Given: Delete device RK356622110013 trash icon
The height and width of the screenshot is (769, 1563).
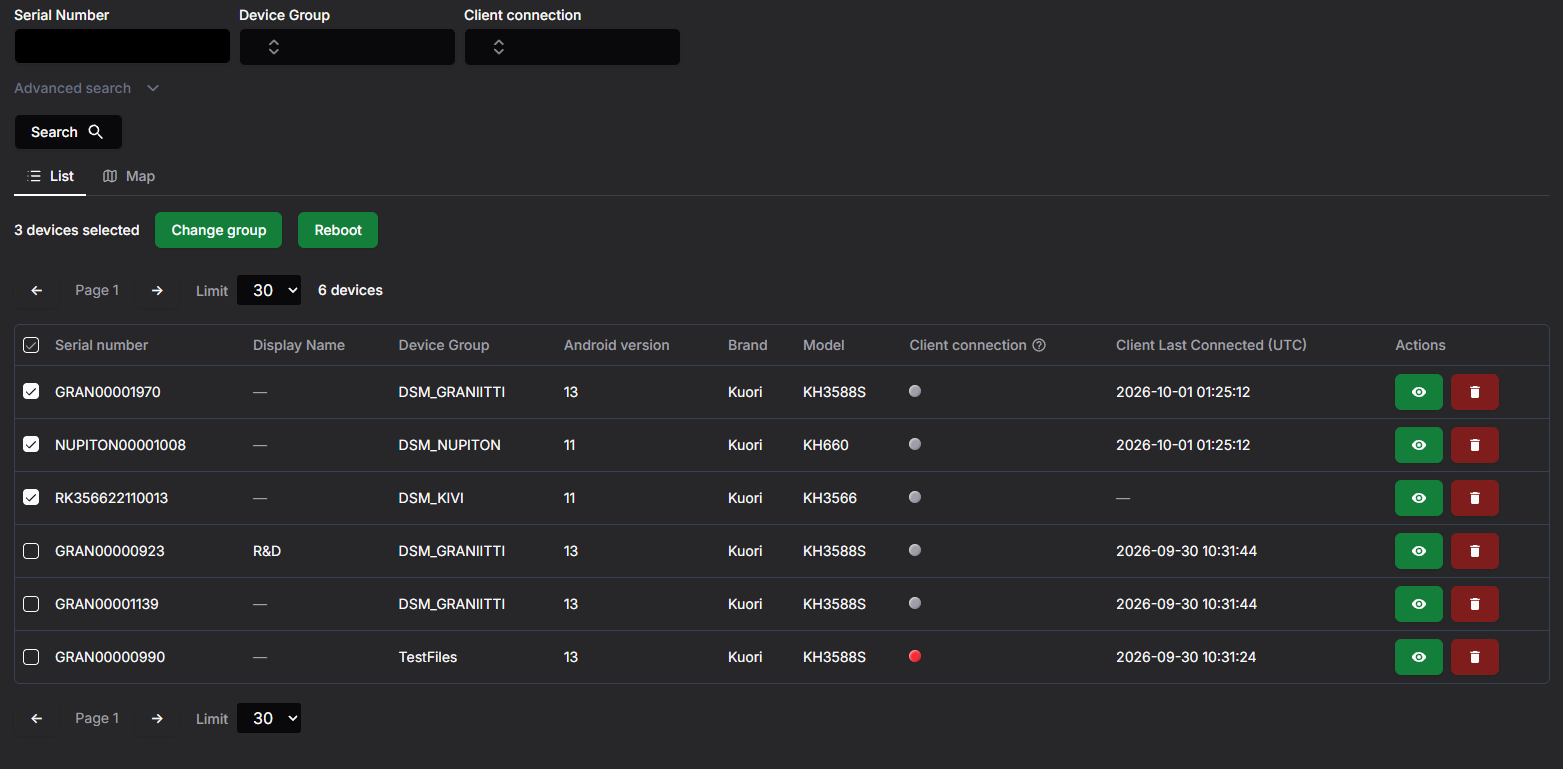Looking at the screenshot, I should click(x=1475, y=498).
